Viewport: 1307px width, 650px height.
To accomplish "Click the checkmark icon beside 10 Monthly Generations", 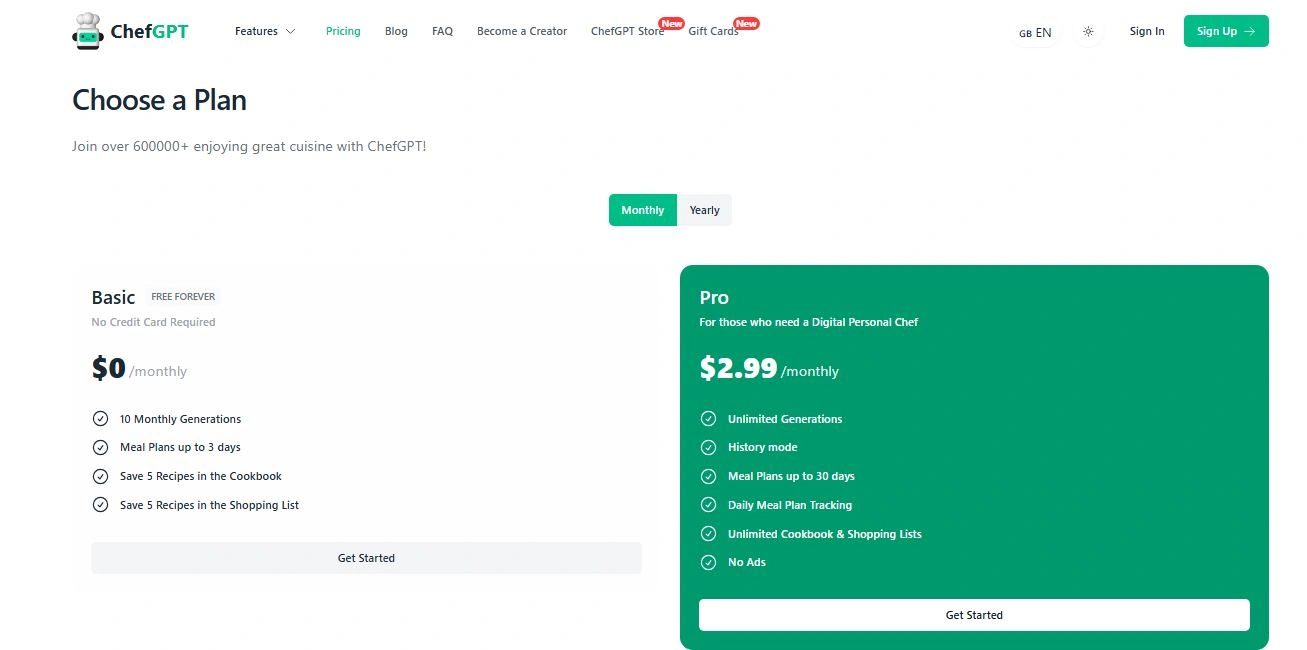I will (100, 419).
